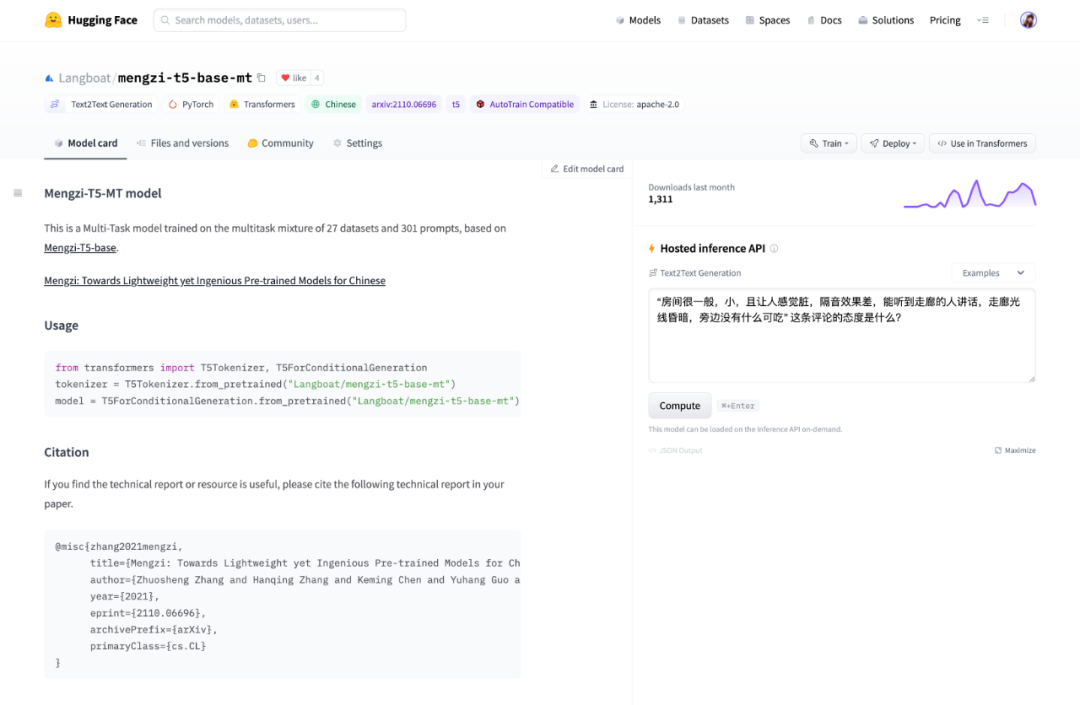Screen dimensions: 1080x705
Task: Open the table of contents icon
Action: tap(17, 193)
